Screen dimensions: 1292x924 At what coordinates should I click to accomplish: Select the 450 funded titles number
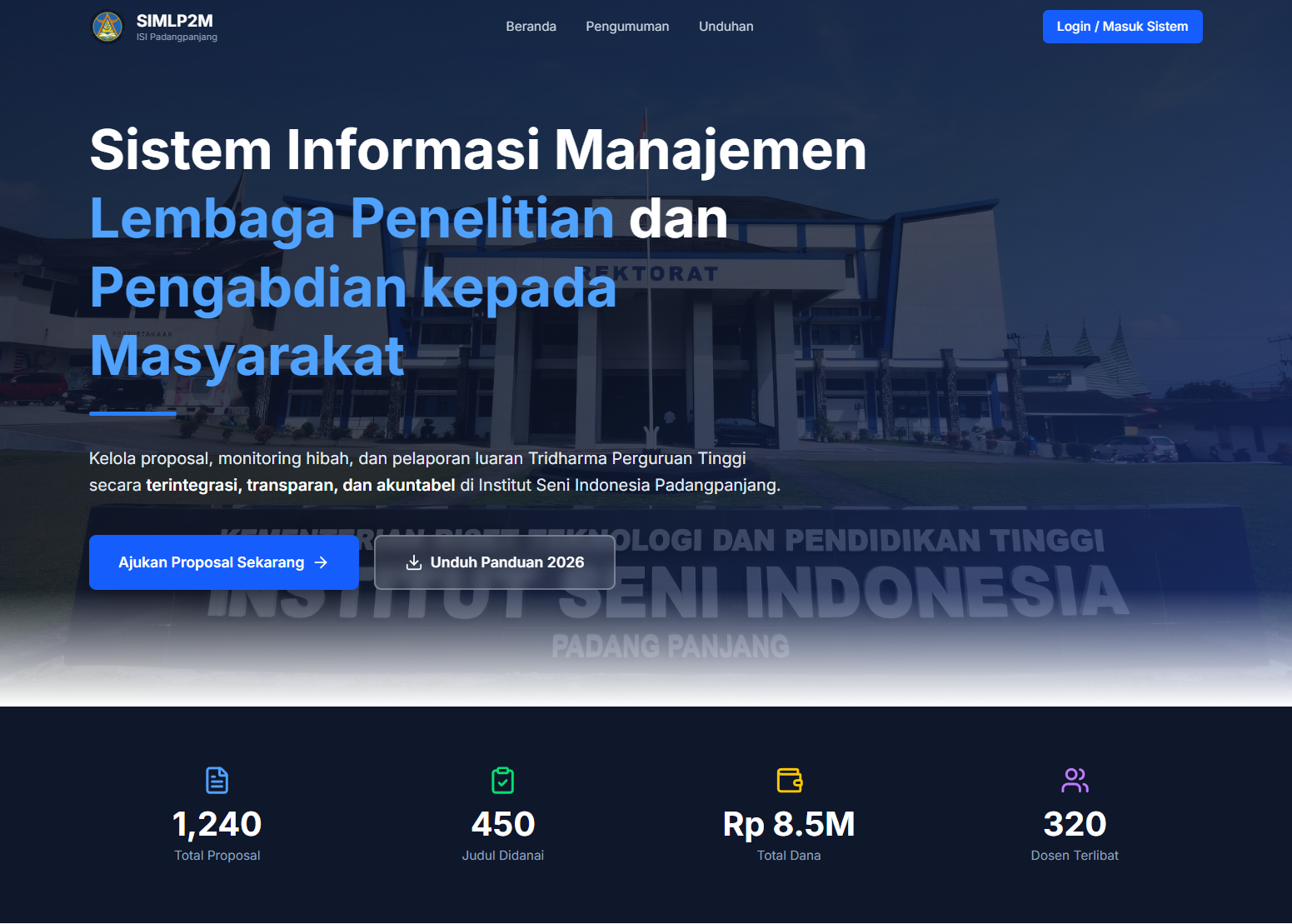click(502, 824)
